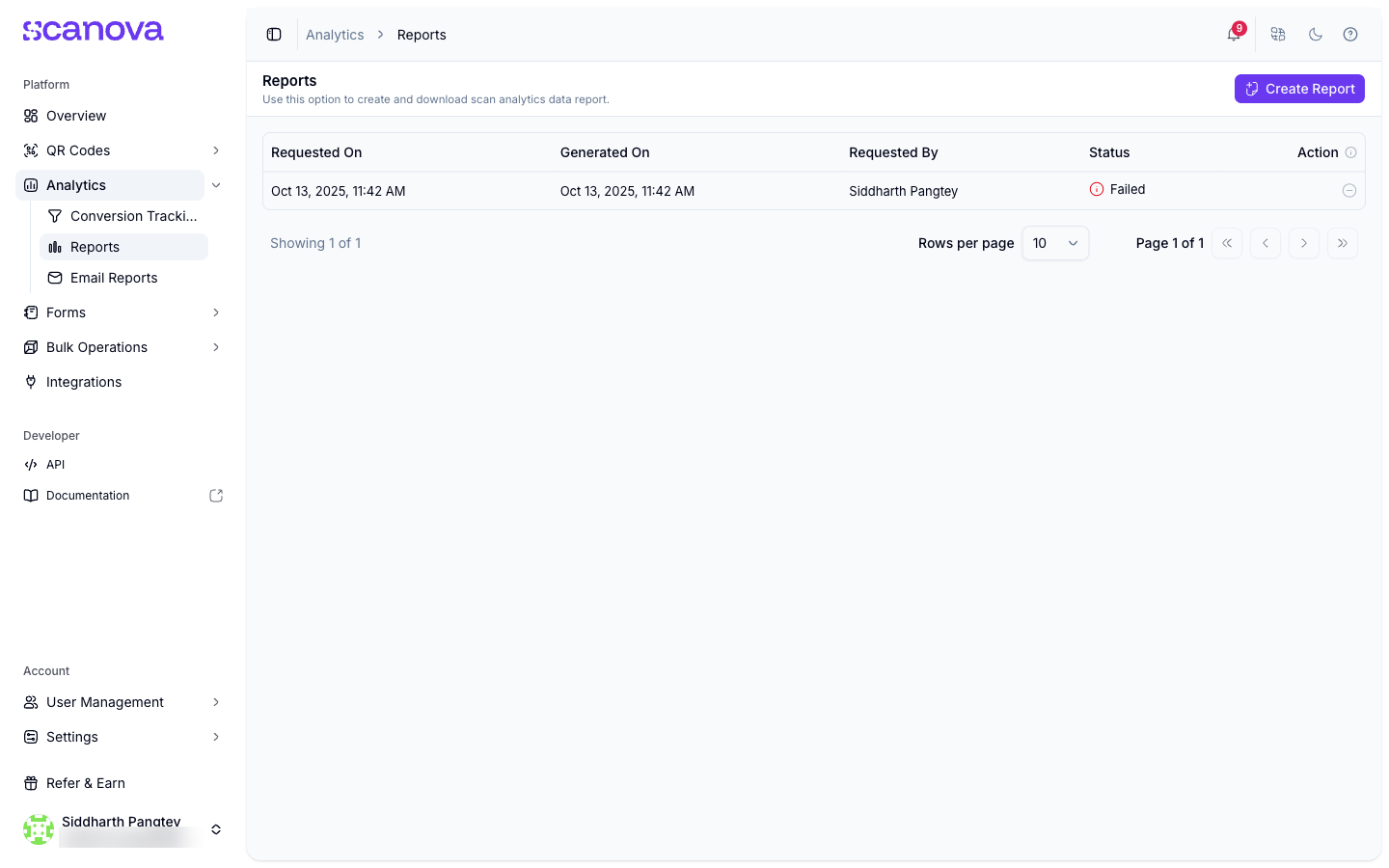
Task: Open the language translation icon
Action: [1278, 35]
